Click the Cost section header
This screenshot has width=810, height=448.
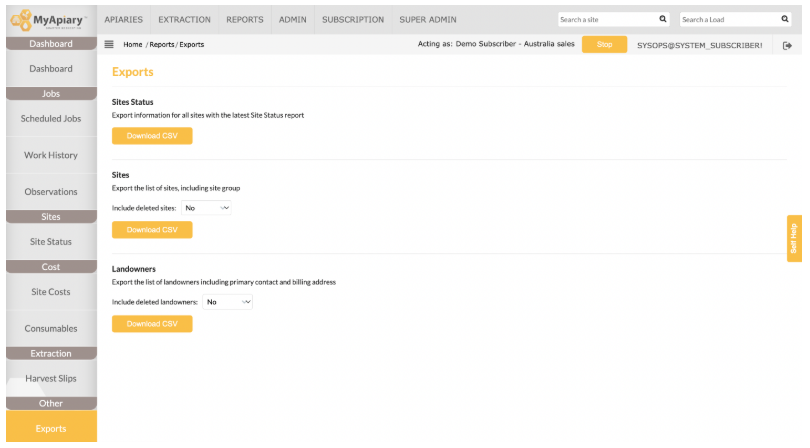click(51, 267)
